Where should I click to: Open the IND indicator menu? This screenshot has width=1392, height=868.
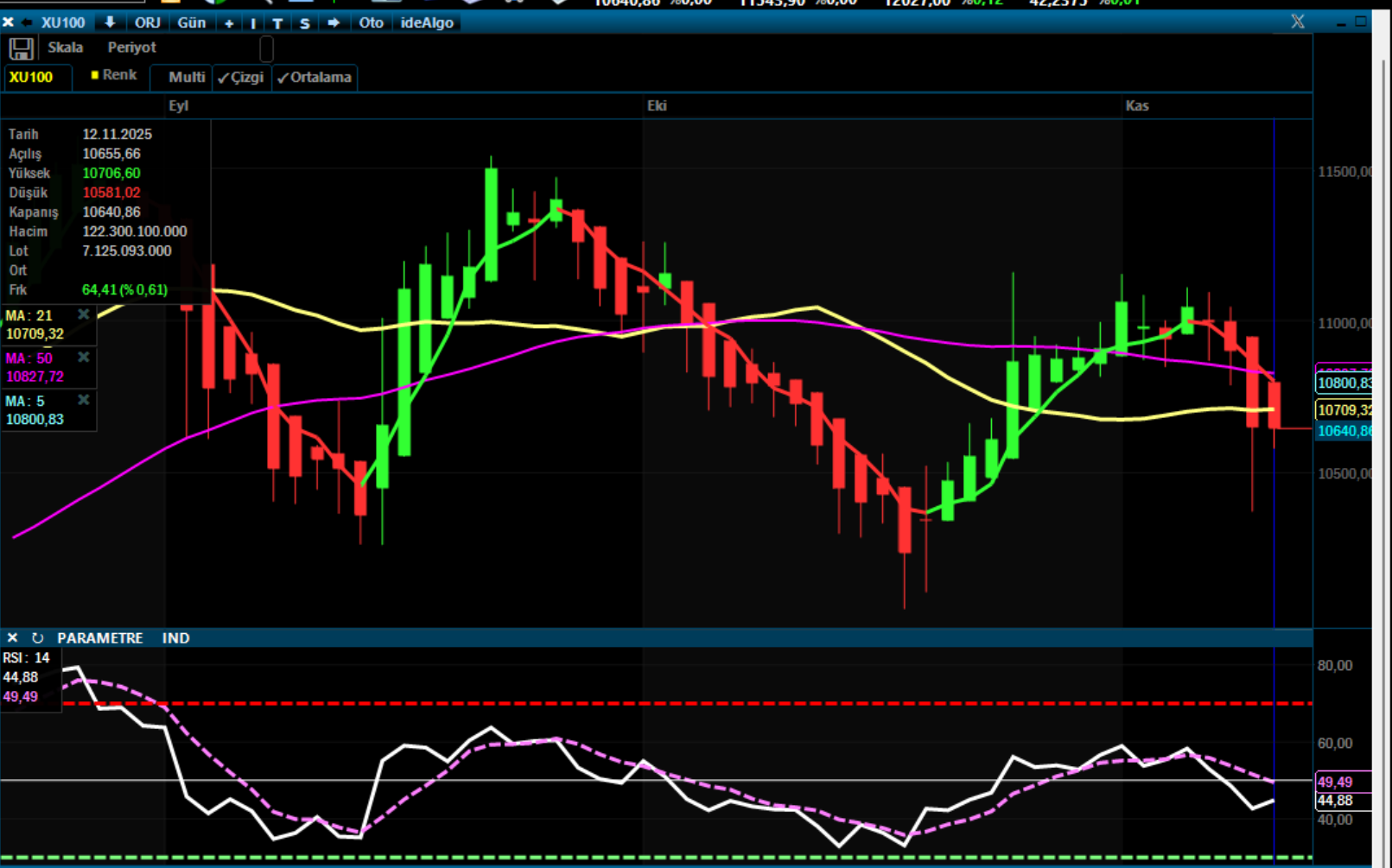(x=175, y=638)
